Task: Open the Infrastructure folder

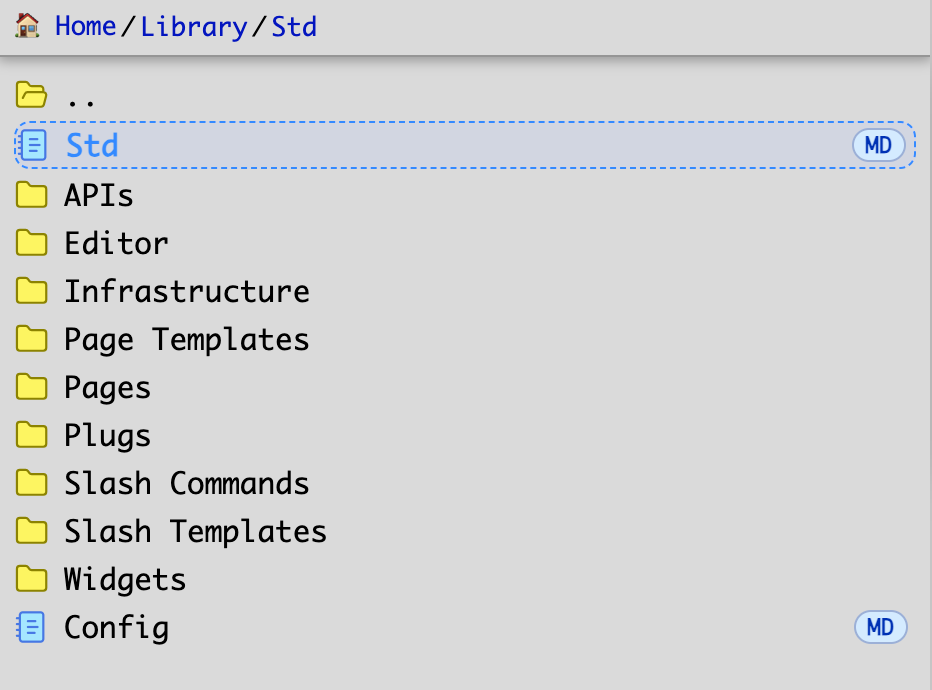Action: click(187, 292)
